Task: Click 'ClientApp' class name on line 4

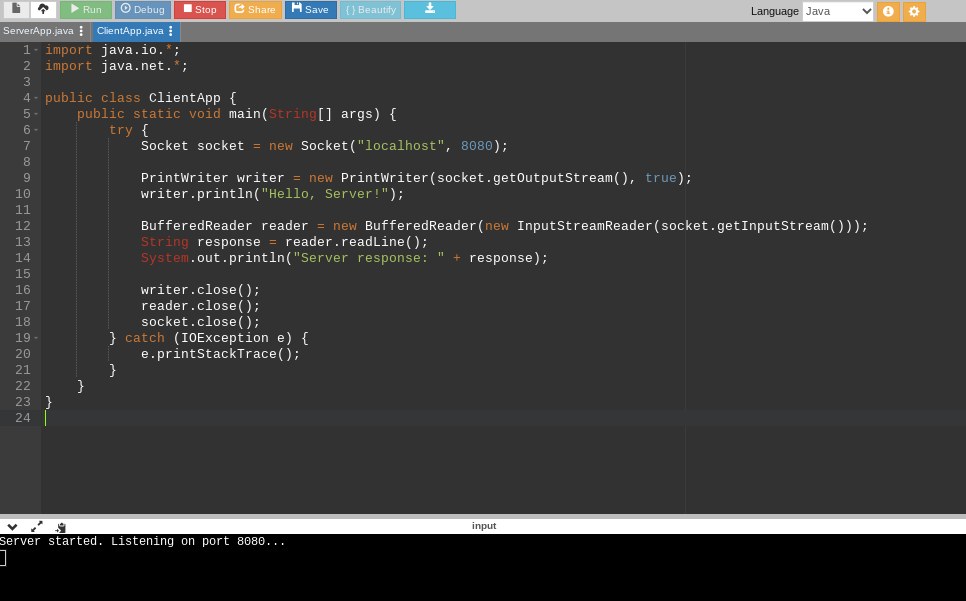Action: coord(185,98)
